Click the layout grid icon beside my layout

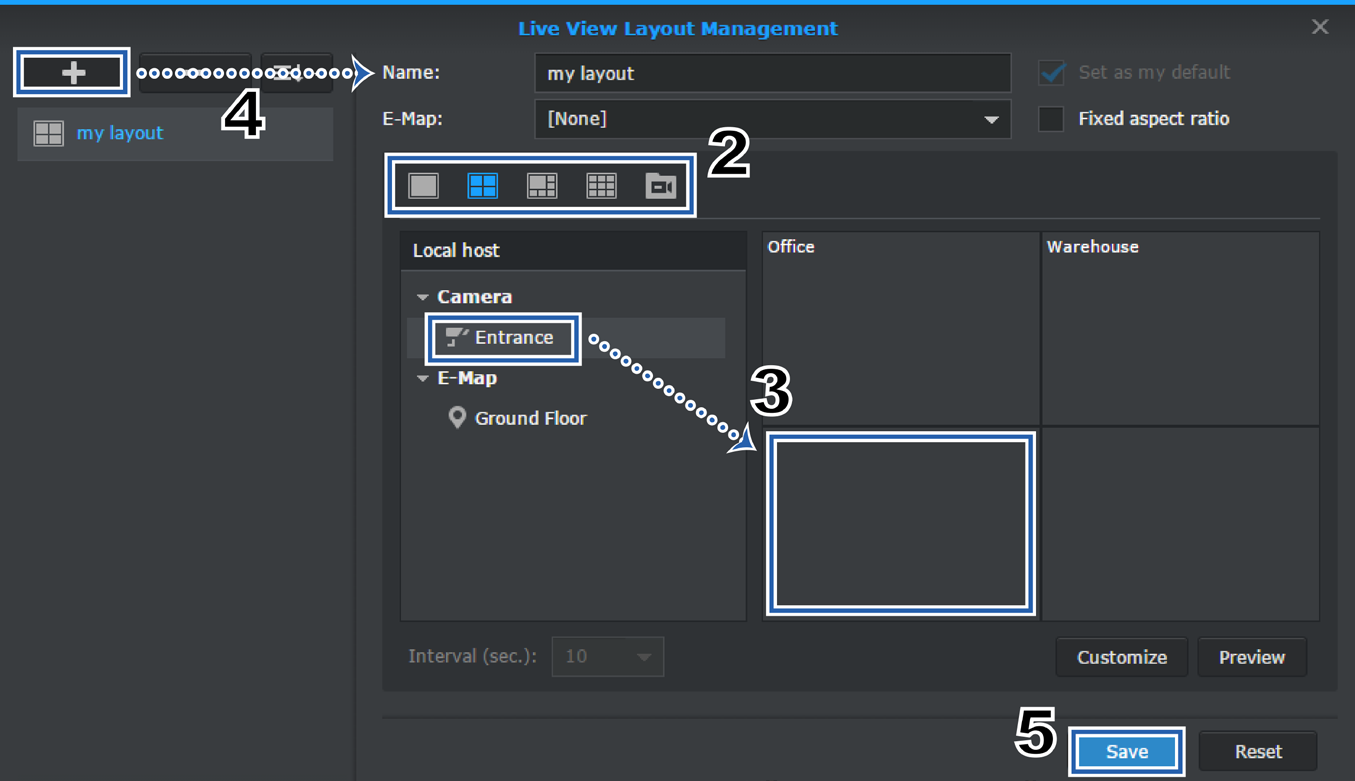48,133
